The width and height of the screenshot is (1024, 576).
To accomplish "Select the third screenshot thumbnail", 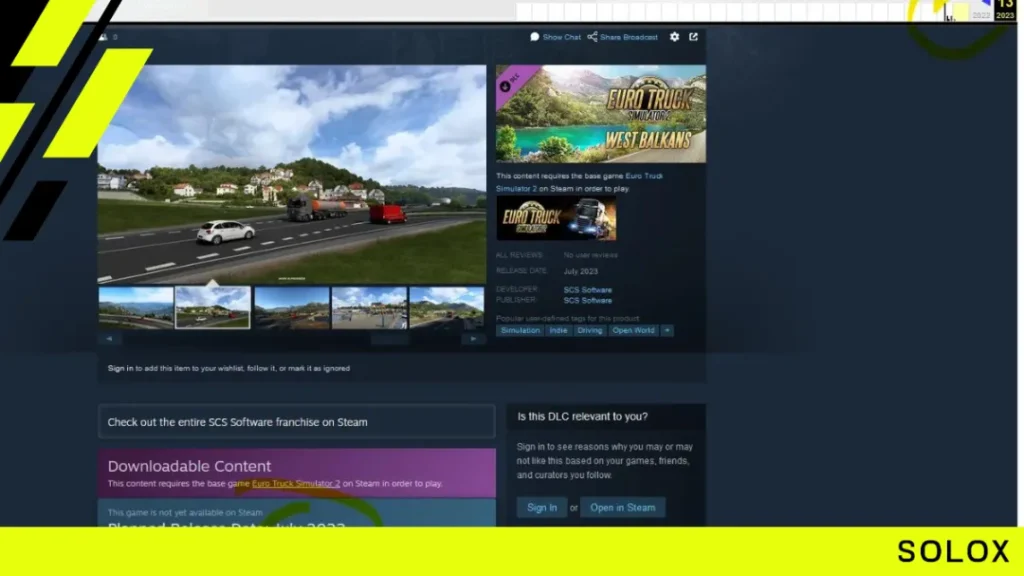I will [292, 308].
